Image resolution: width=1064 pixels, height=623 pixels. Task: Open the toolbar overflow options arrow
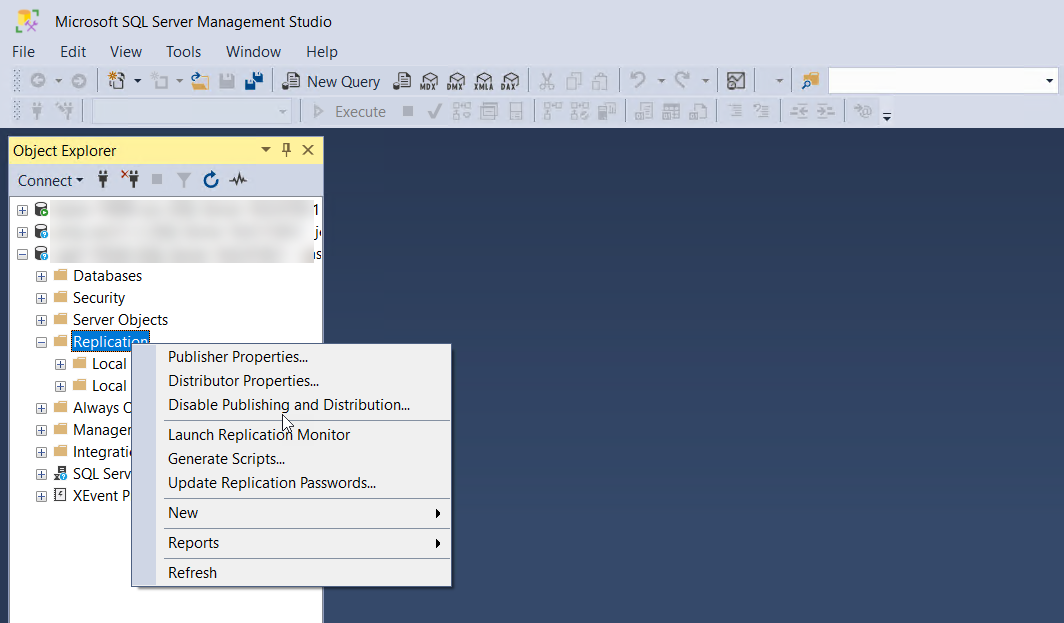pyautogui.click(x=886, y=116)
